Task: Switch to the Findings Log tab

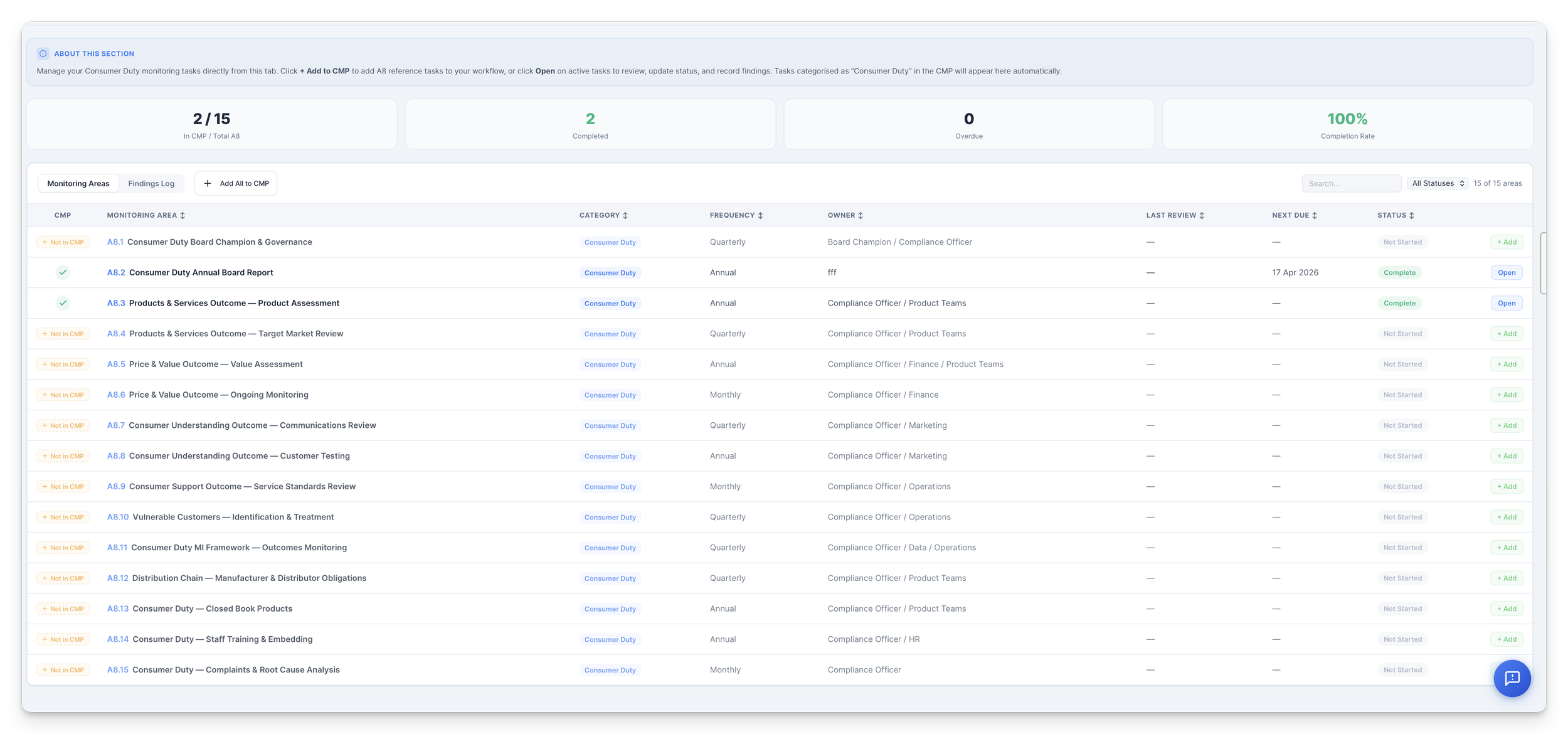Action: point(151,184)
